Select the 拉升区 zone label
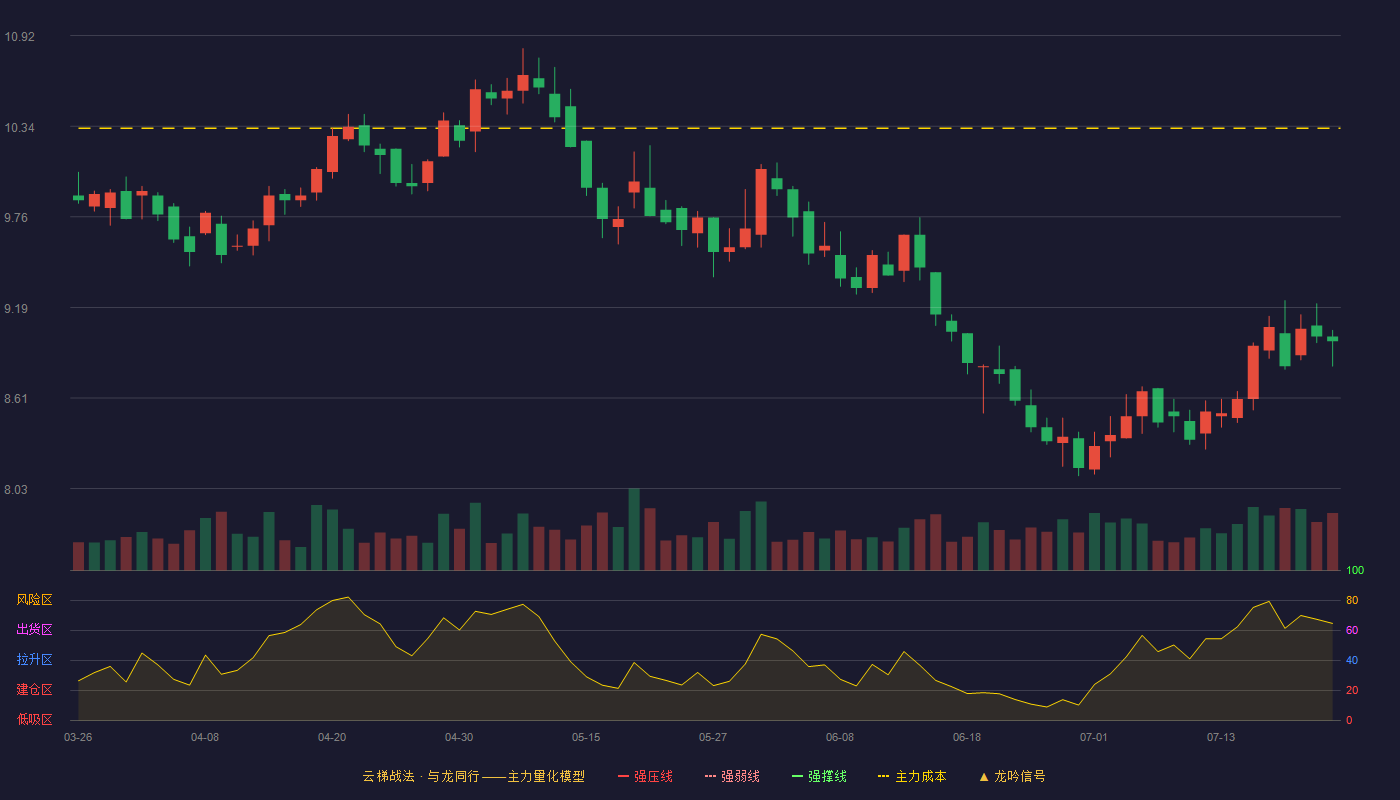The height and width of the screenshot is (800, 1400). tap(34, 660)
